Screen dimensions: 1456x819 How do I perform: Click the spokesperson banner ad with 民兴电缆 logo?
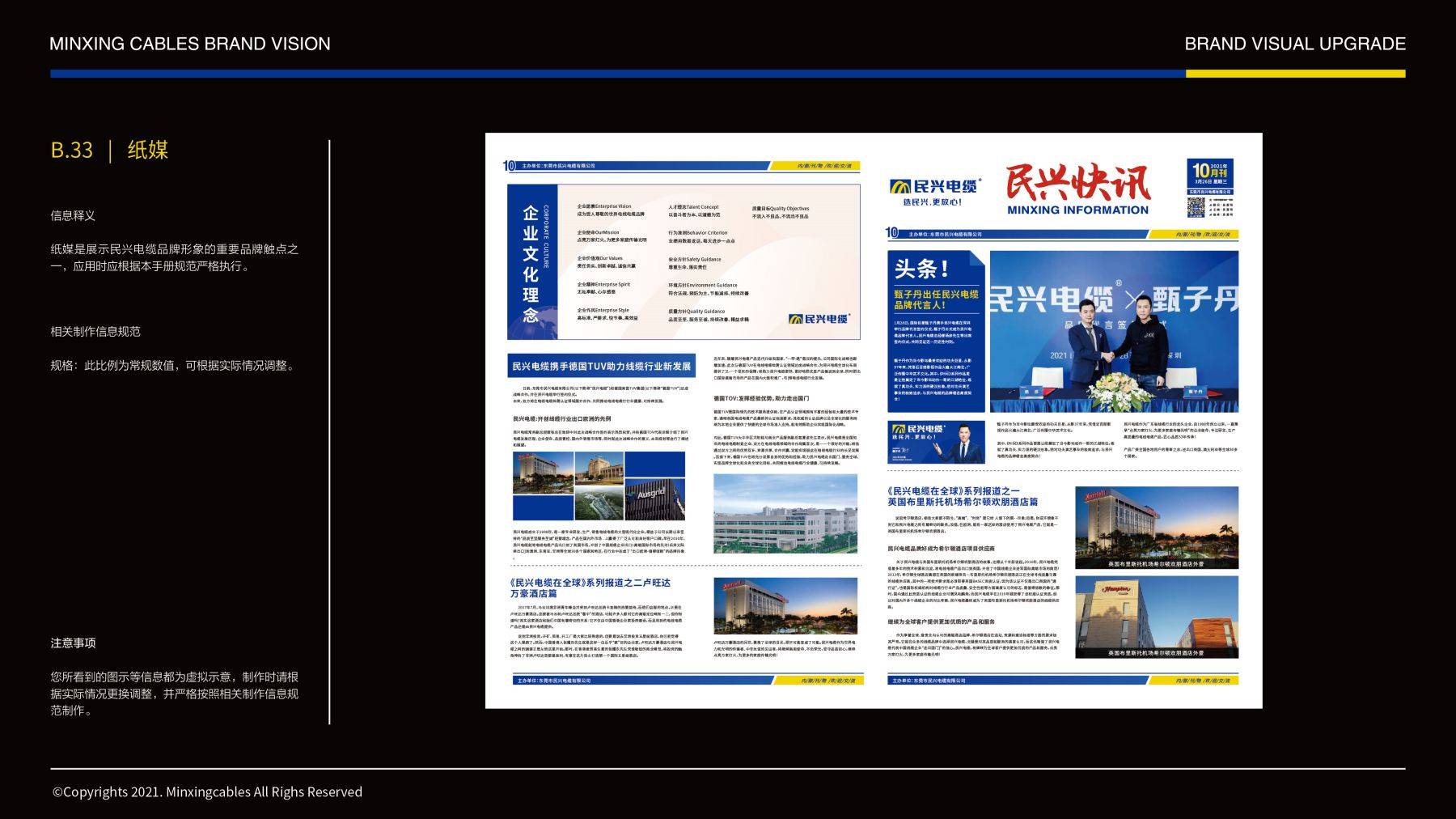[x=937, y=442]
